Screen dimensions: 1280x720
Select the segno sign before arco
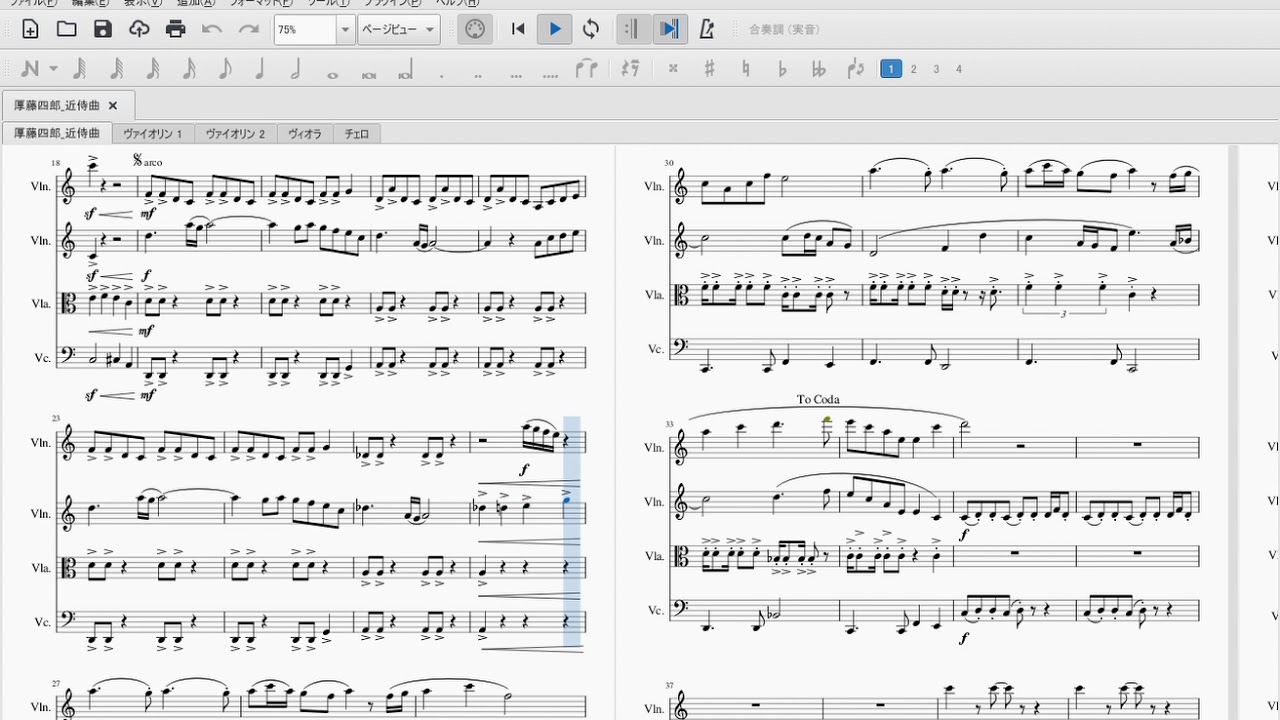point(137,160)
